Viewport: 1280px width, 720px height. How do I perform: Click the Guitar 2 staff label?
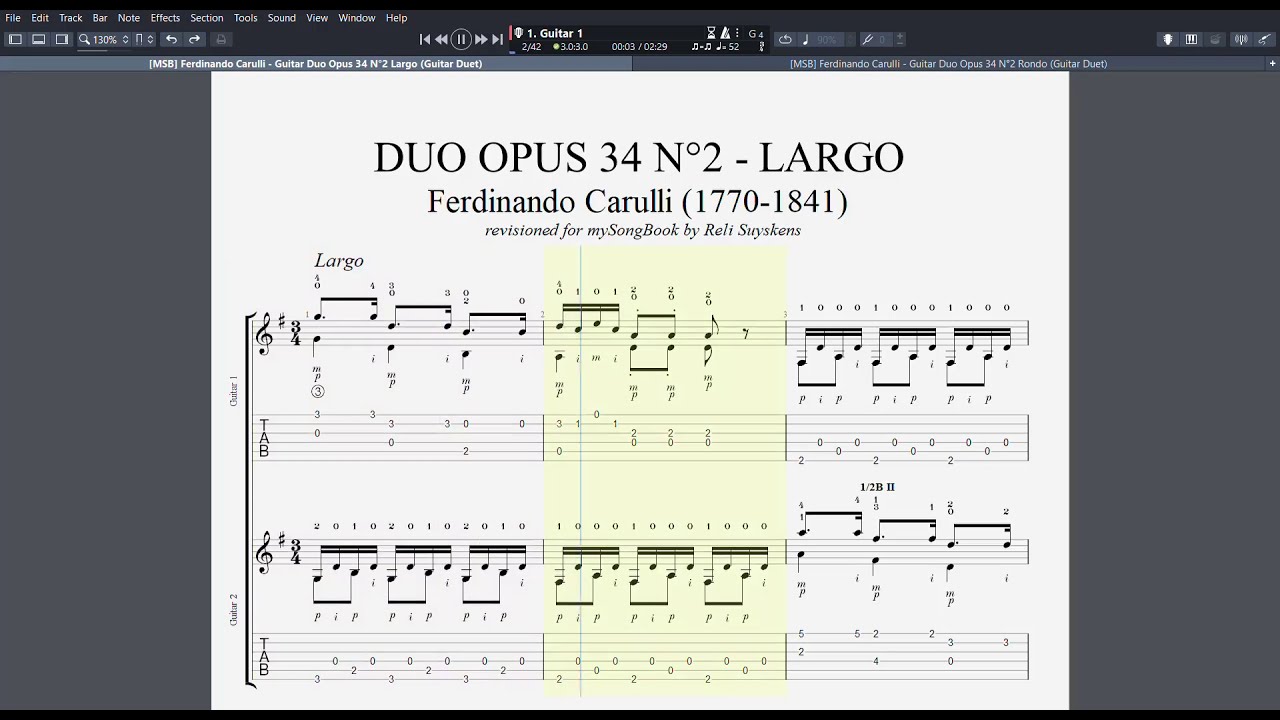point(234,609)
